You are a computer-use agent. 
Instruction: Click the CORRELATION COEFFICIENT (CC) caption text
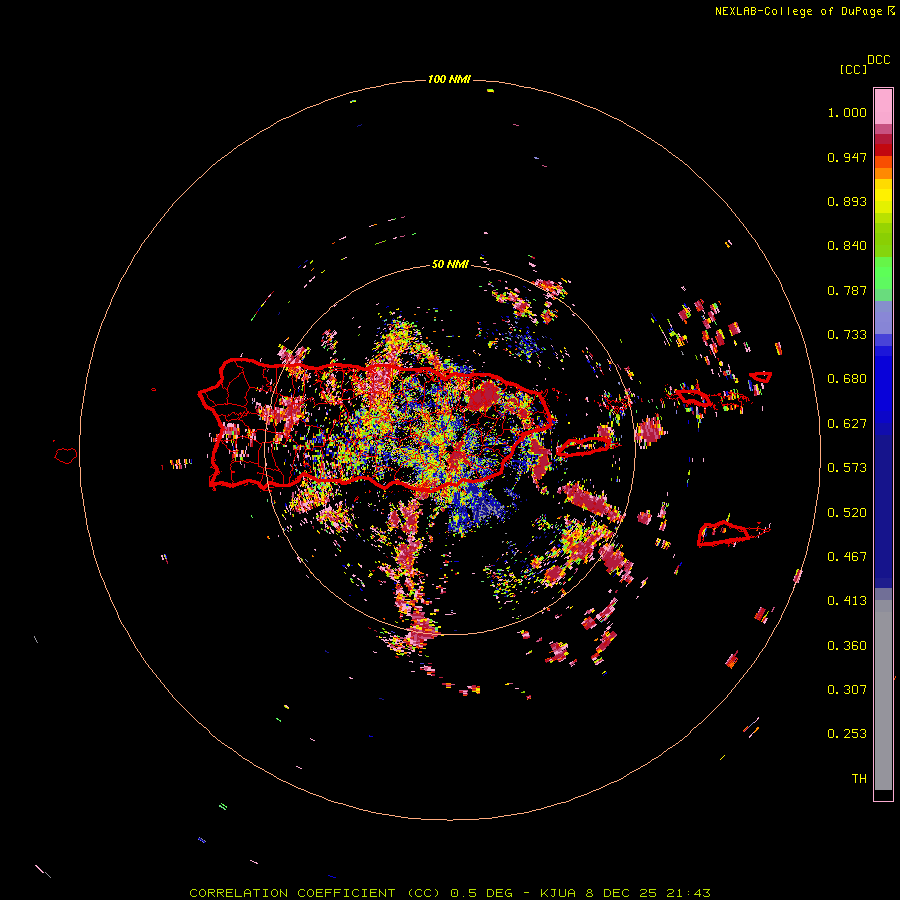(315, 893)
